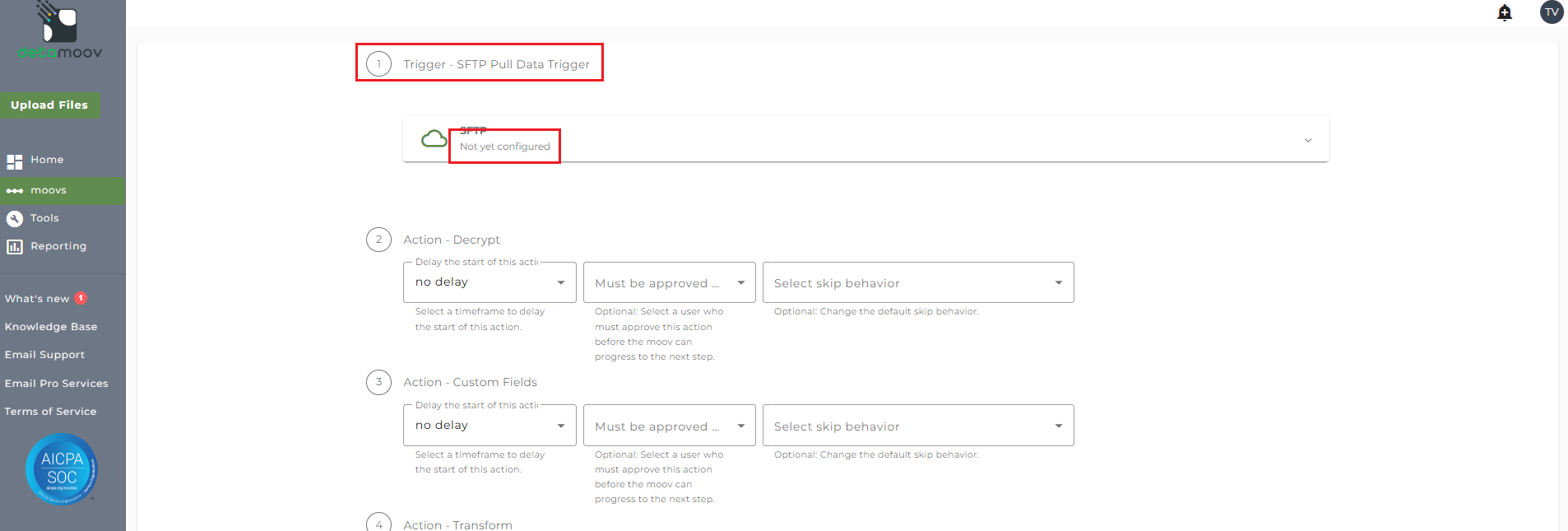Screen dimensions: 1568x531
Task: Click the datamoov logo
Action: (60, 31)
